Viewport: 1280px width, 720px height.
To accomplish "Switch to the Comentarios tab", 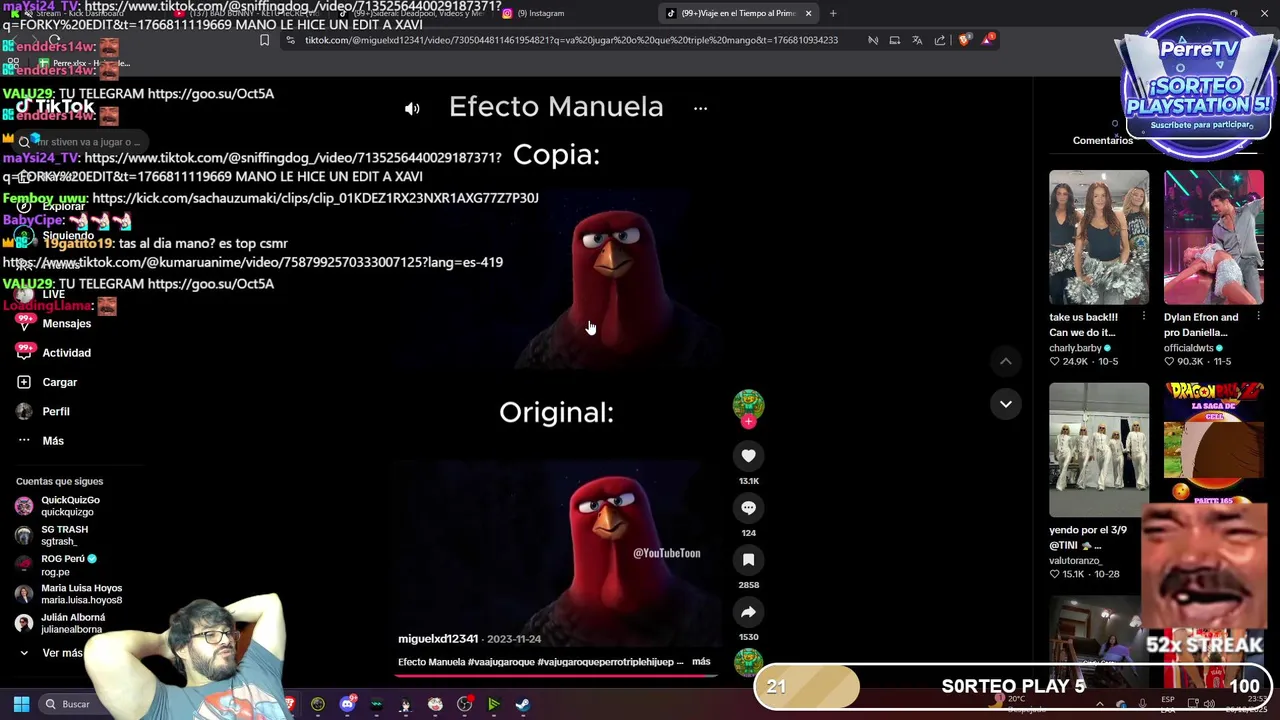I will [x=1103, y=141].
